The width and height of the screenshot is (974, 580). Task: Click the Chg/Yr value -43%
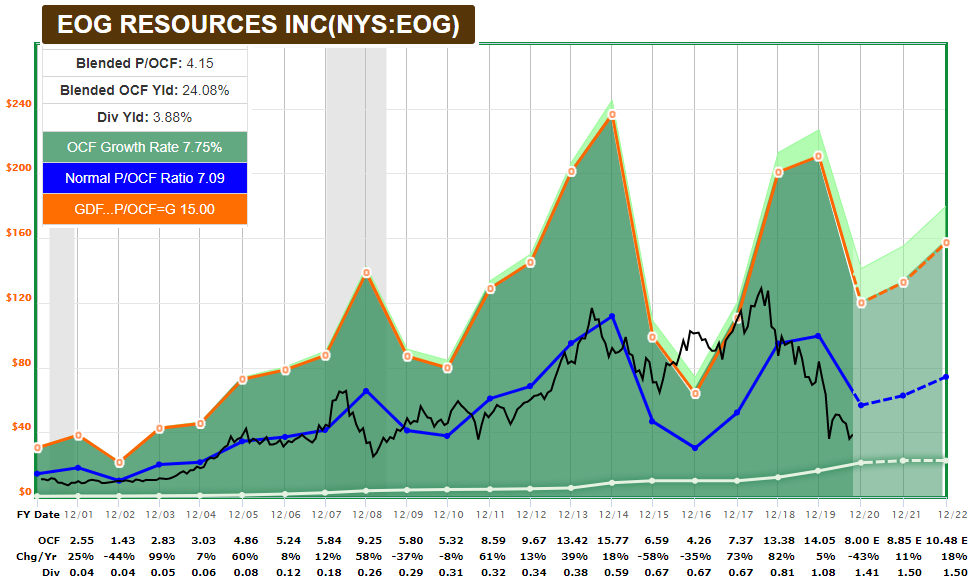(863, 556)
